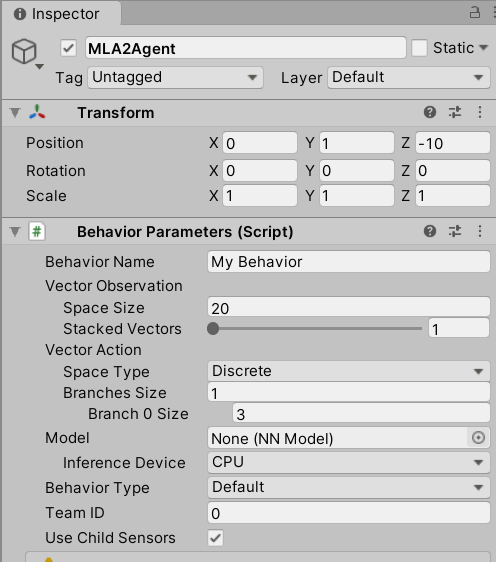Open the Inference Device CPU dropdown
This screenshot has height=562, width=496.
[349, 462]
